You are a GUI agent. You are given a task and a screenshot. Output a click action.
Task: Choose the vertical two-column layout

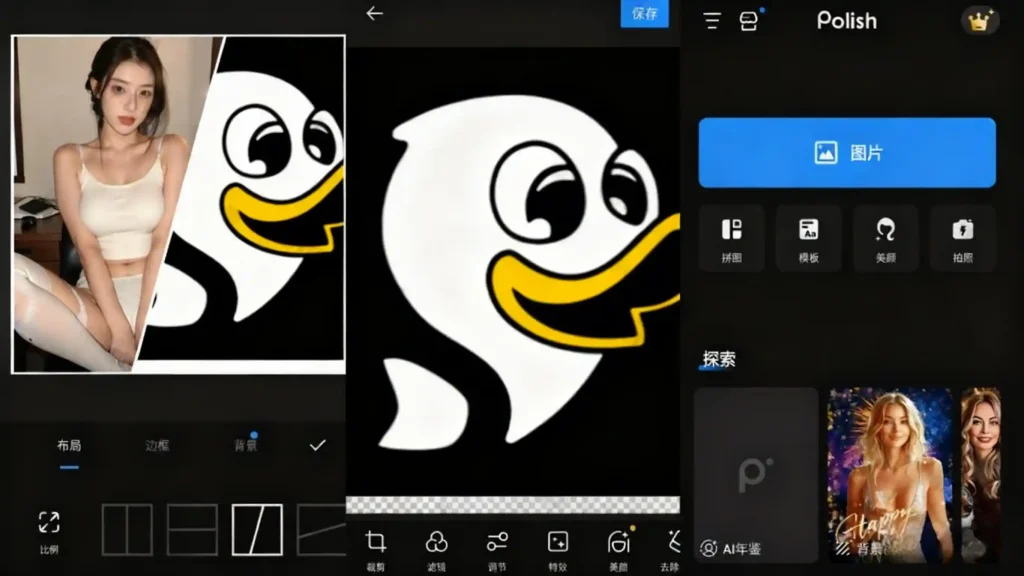[127, 530]
